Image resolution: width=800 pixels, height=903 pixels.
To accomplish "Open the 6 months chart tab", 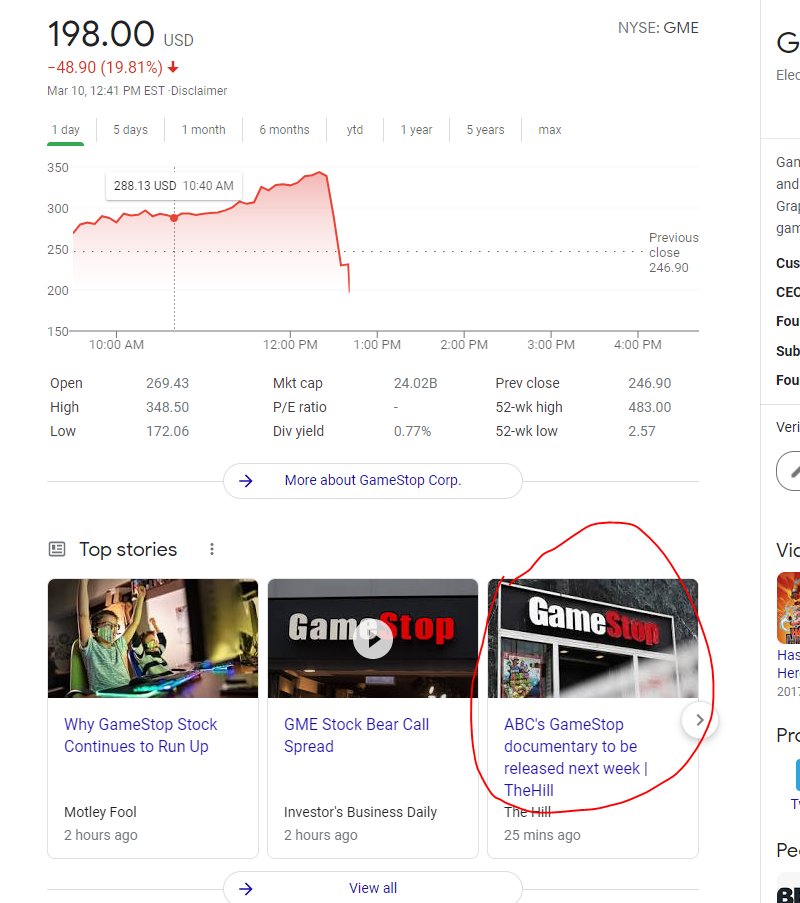I will 284,130.
